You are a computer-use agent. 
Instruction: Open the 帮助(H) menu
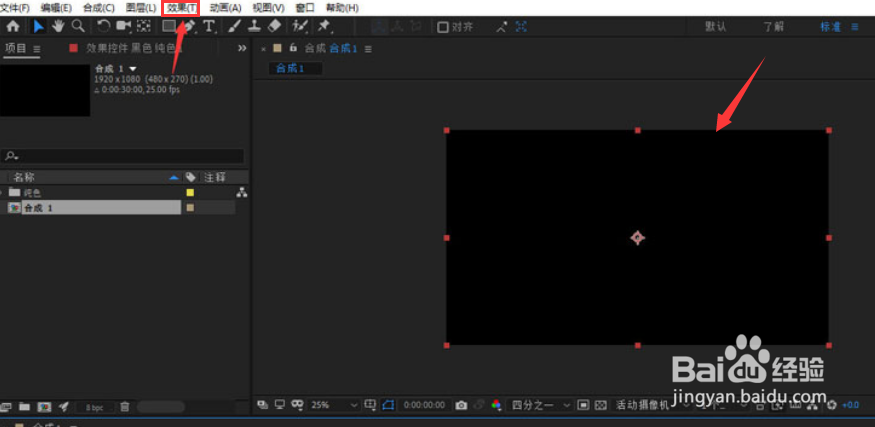342,8
